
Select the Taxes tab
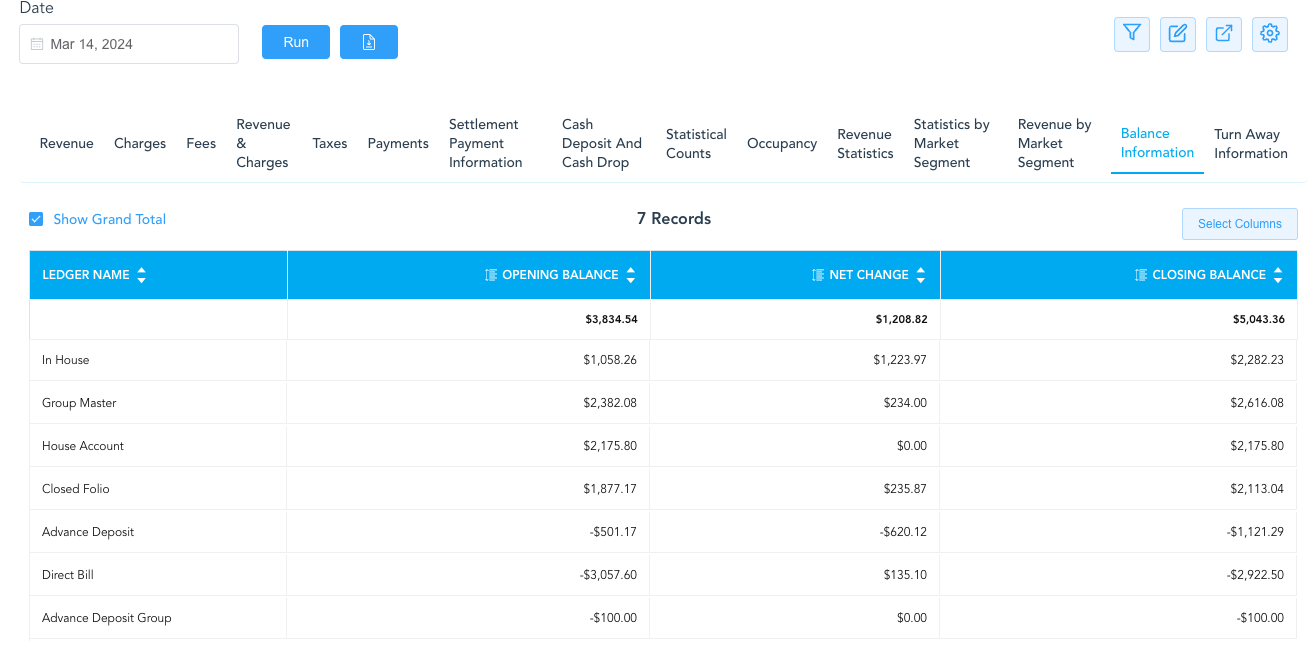tap(329, 143)
